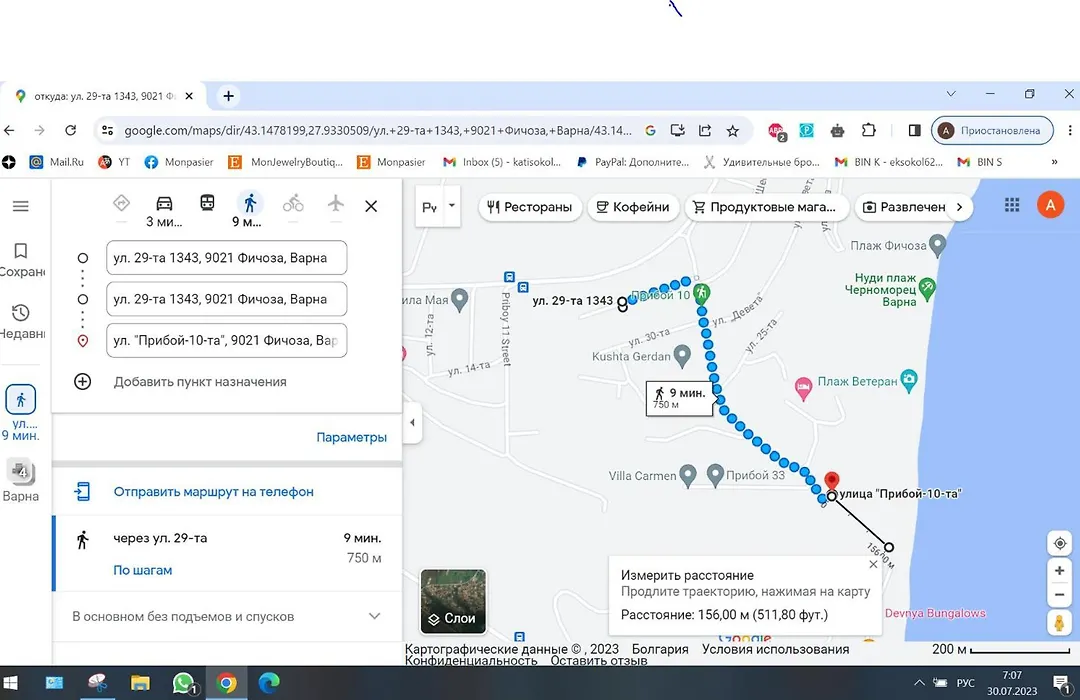Open the Google Maps hamburger menu
The height and width of the screenshot is (700, 1080).
(21, 206)
